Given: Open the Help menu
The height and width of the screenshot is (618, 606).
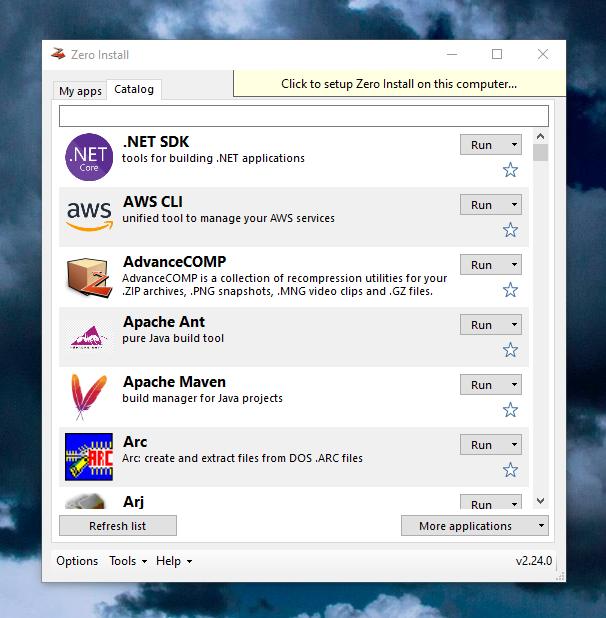Looking at the screenshot, I should 173,561.
